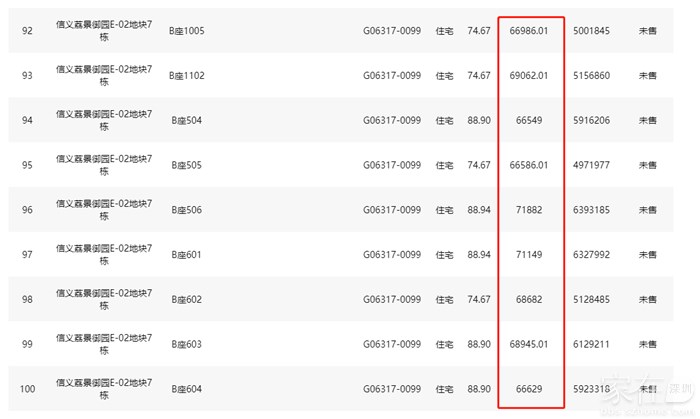Click total price 5001845

point(592,31)
